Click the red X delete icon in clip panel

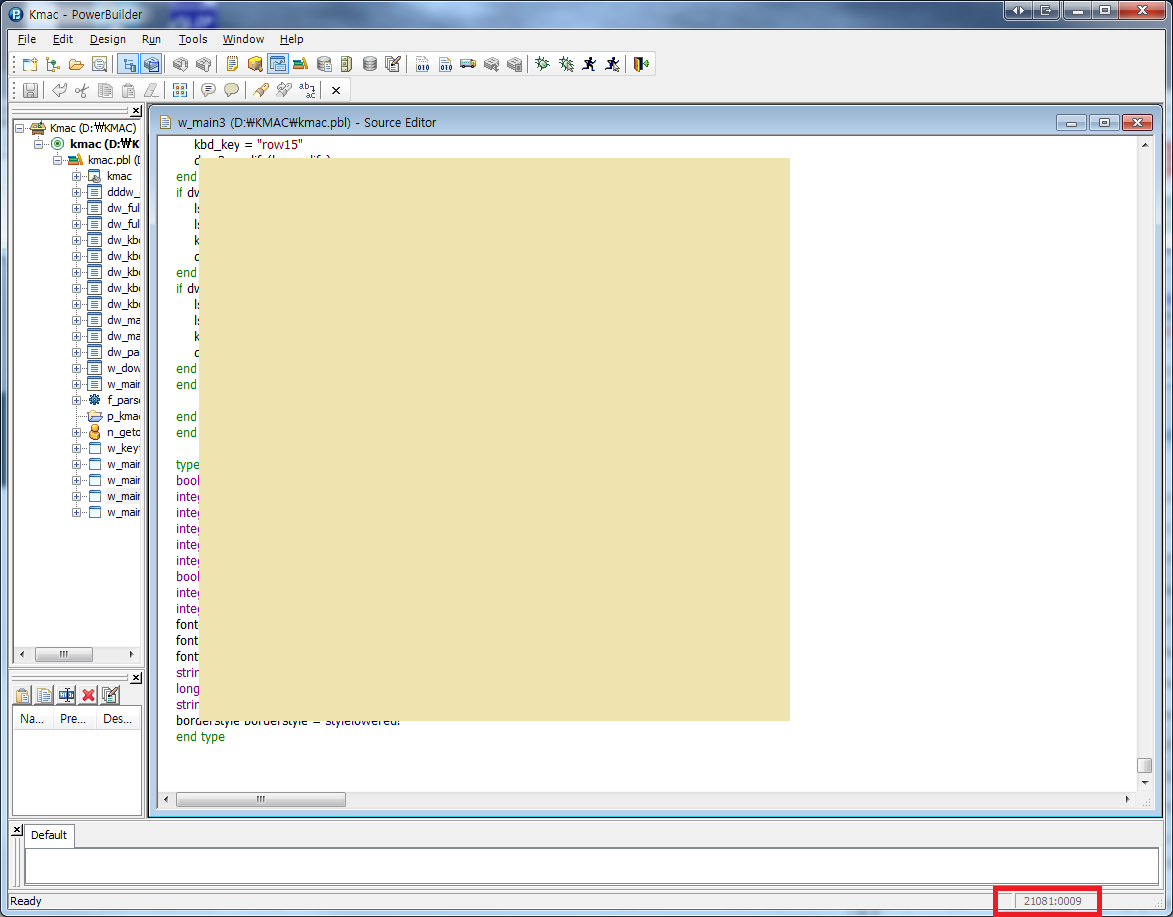88,696
